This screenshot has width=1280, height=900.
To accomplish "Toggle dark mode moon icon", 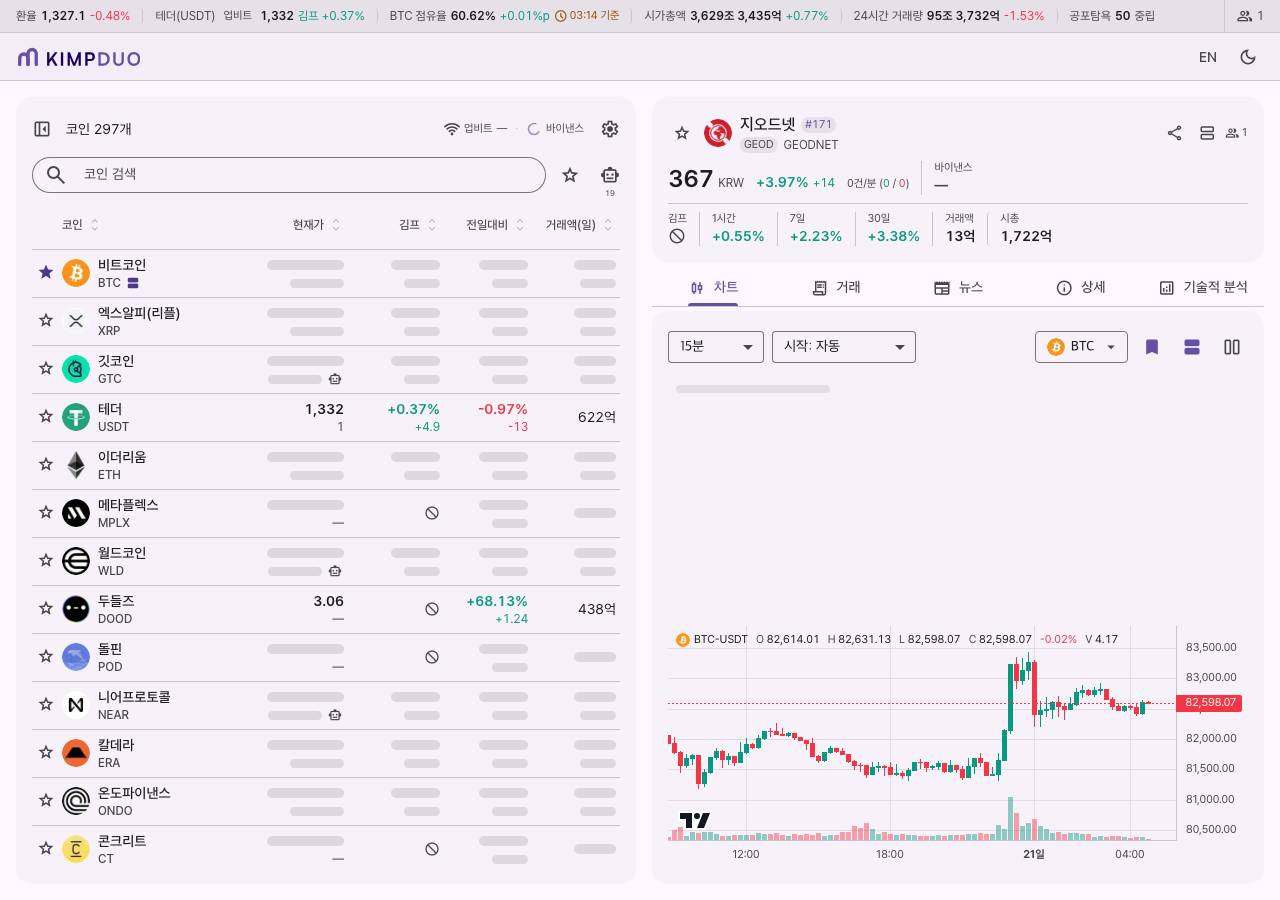I will (1248, 57).
